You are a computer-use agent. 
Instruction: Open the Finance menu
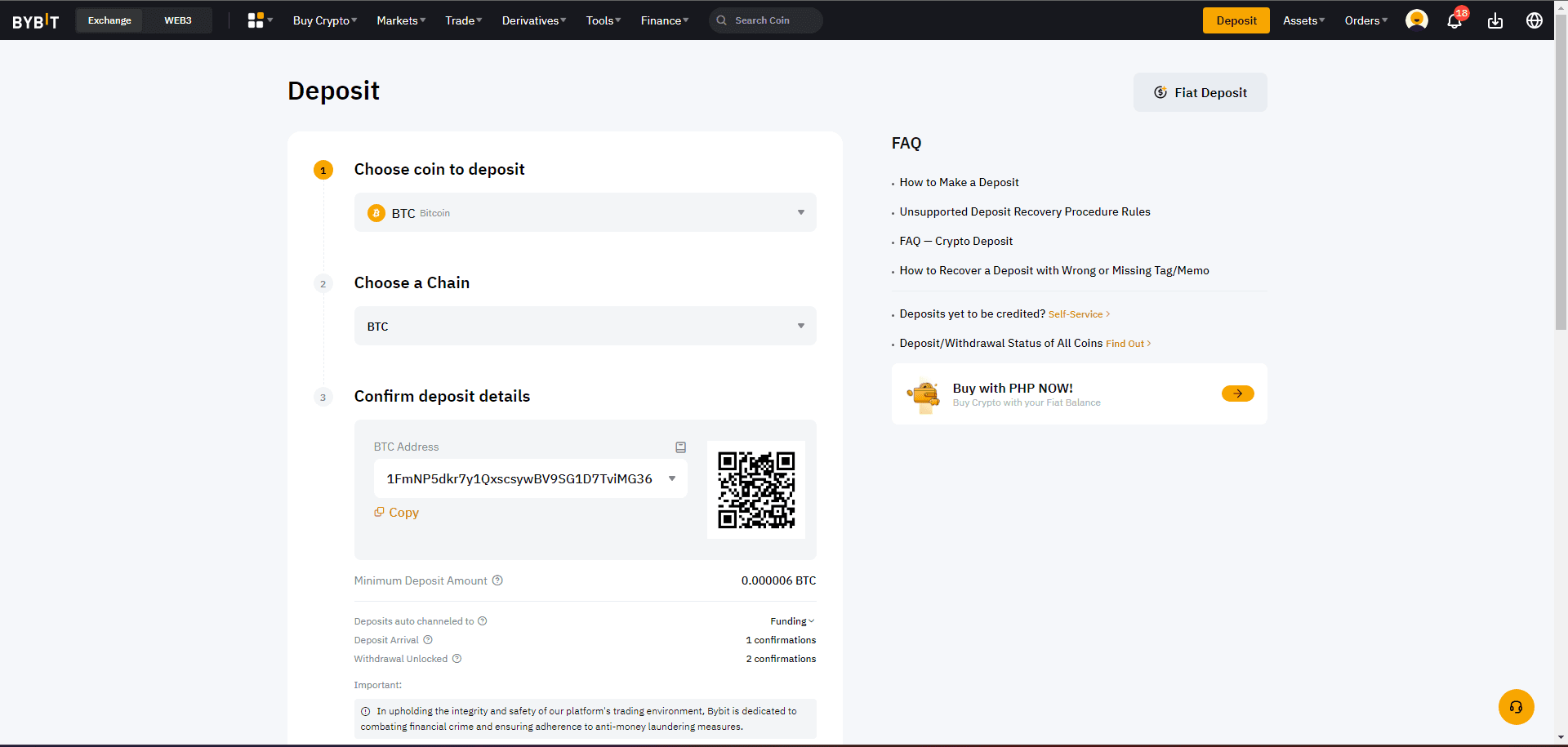(665, 20)
